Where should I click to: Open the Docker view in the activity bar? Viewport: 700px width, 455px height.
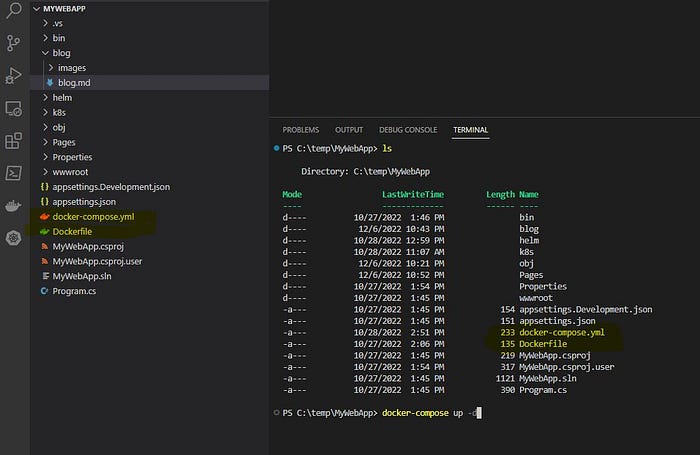[x=13, y=206]
